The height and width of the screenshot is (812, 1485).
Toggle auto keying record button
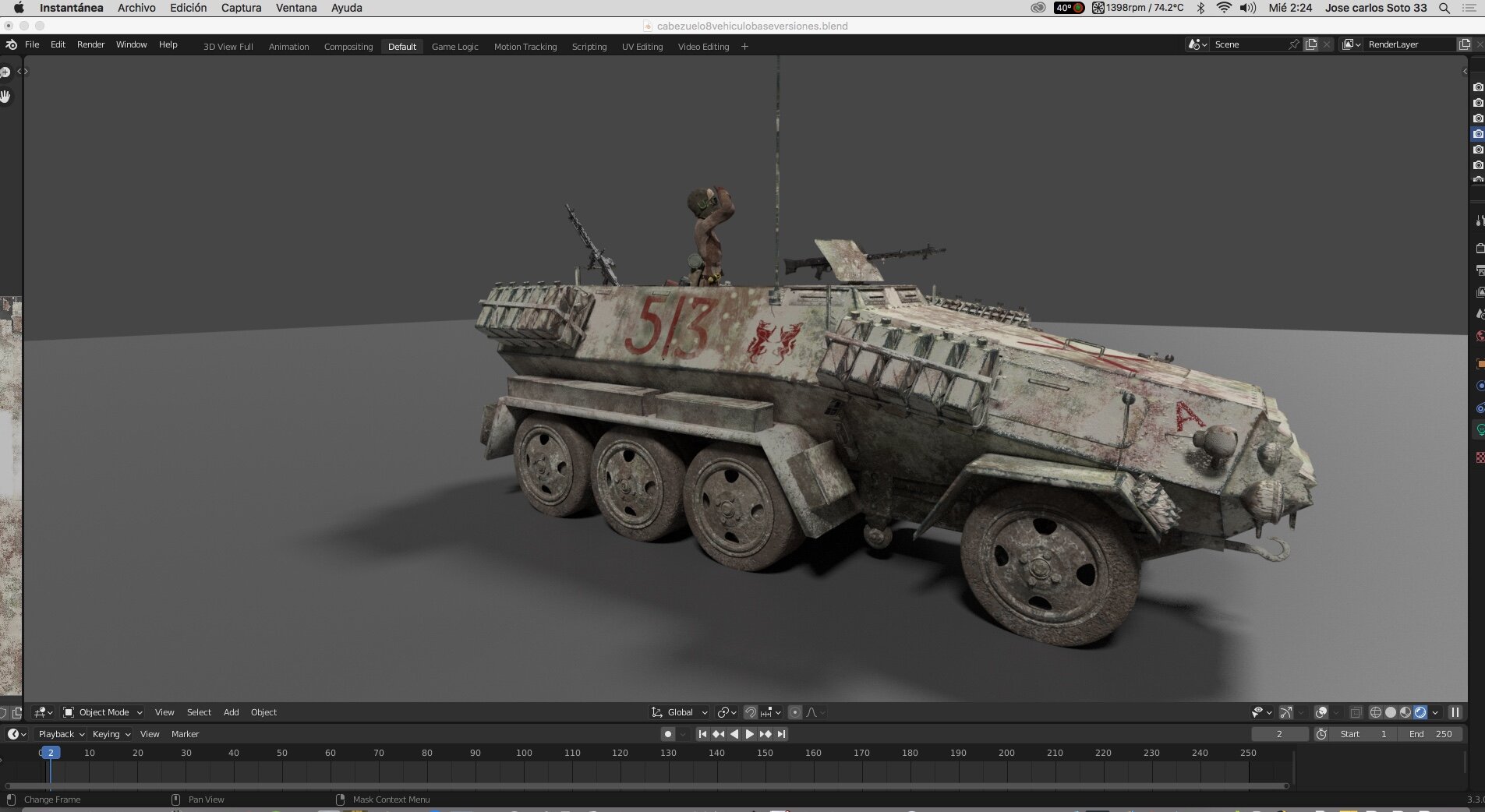click(668, 734)
